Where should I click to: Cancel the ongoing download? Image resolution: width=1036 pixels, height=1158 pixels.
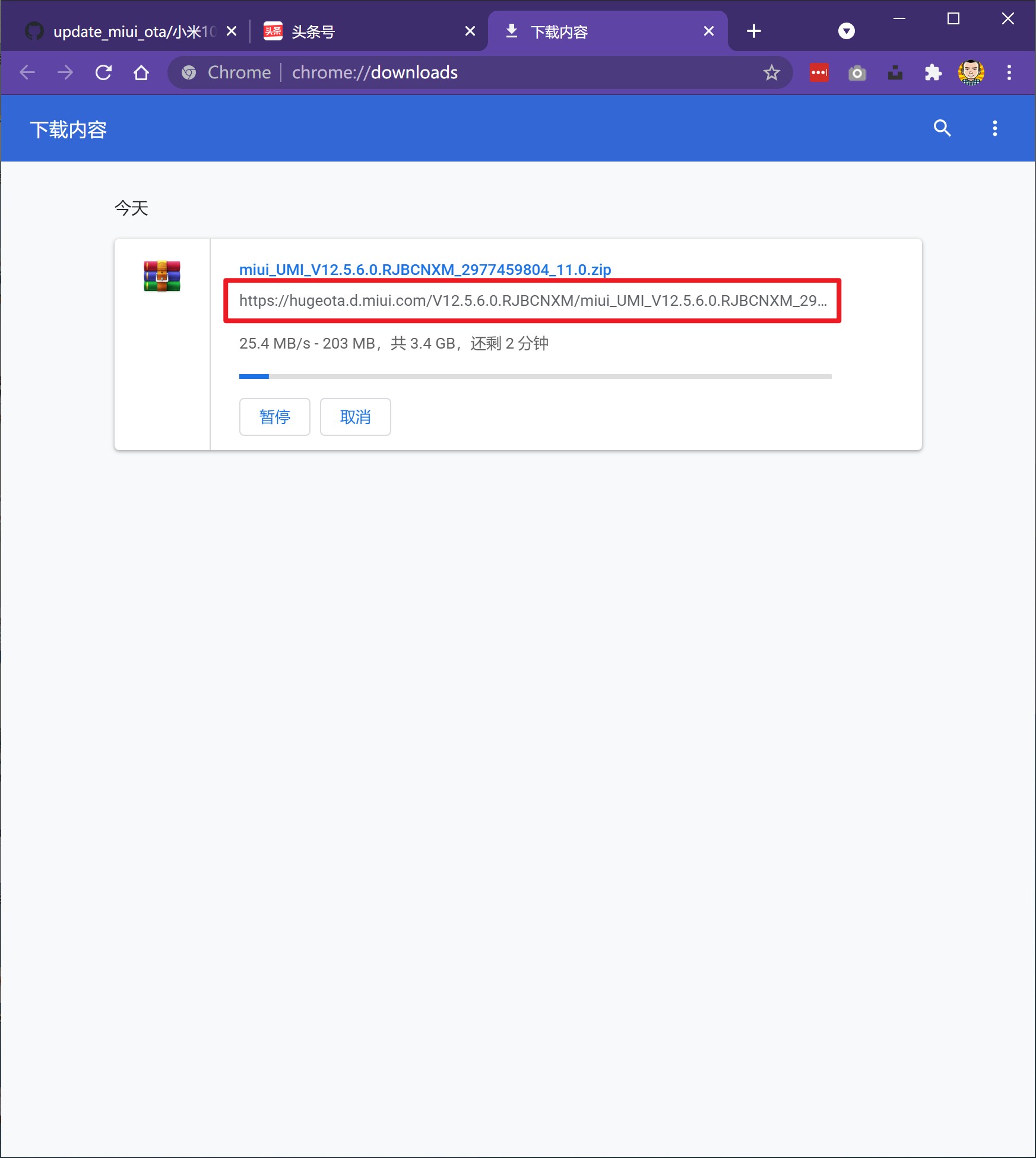[x=355, y=417]
